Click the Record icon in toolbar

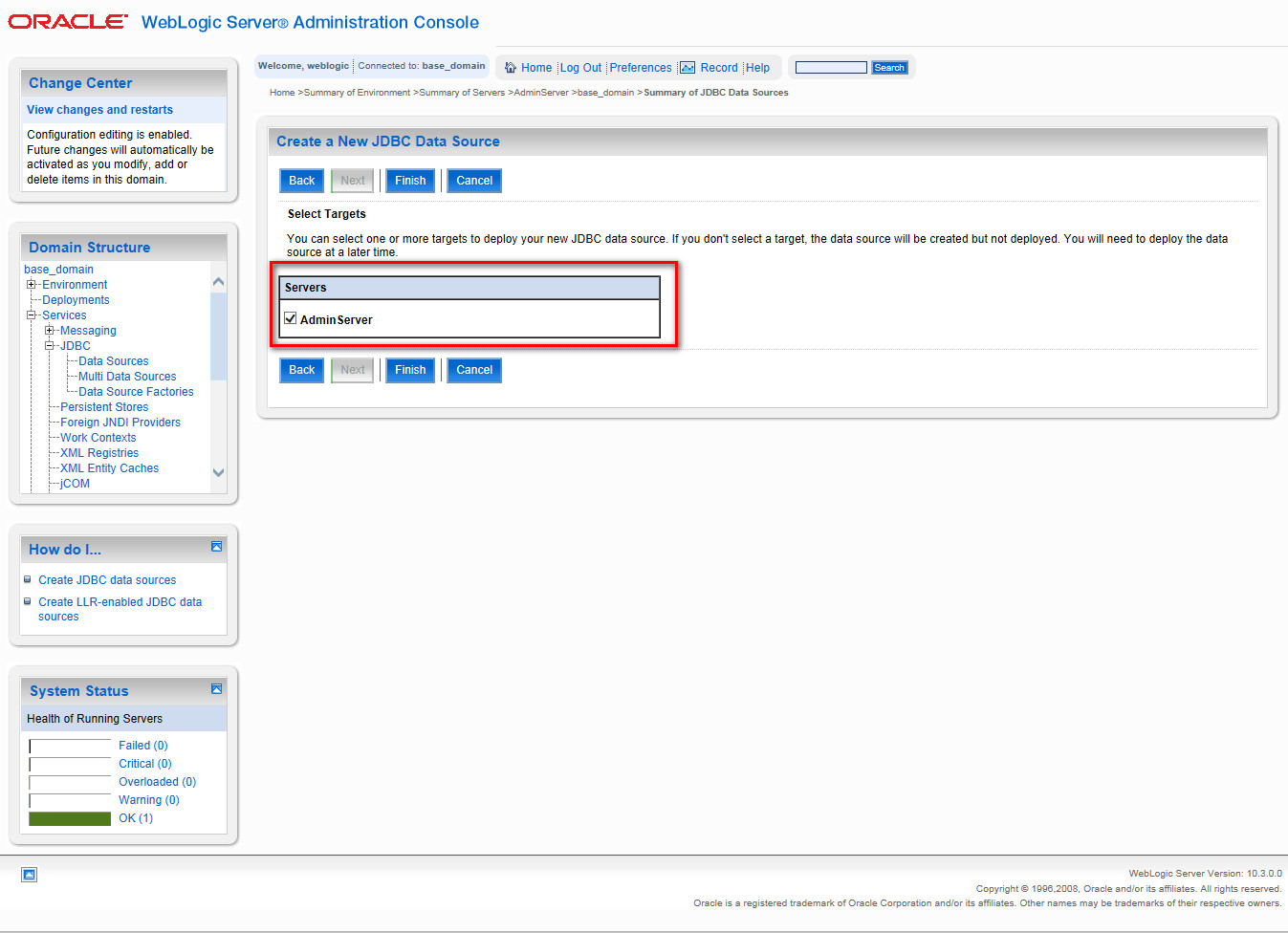[688, 68]
